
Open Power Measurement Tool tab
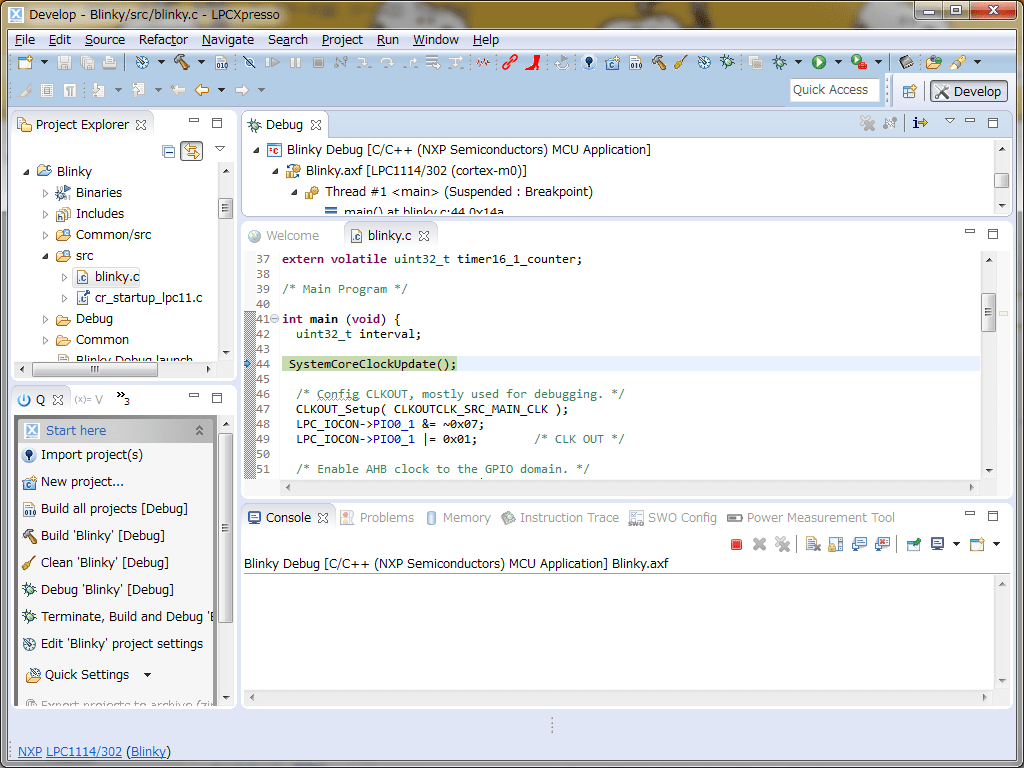pyautogui.click(x=811, y=518)
